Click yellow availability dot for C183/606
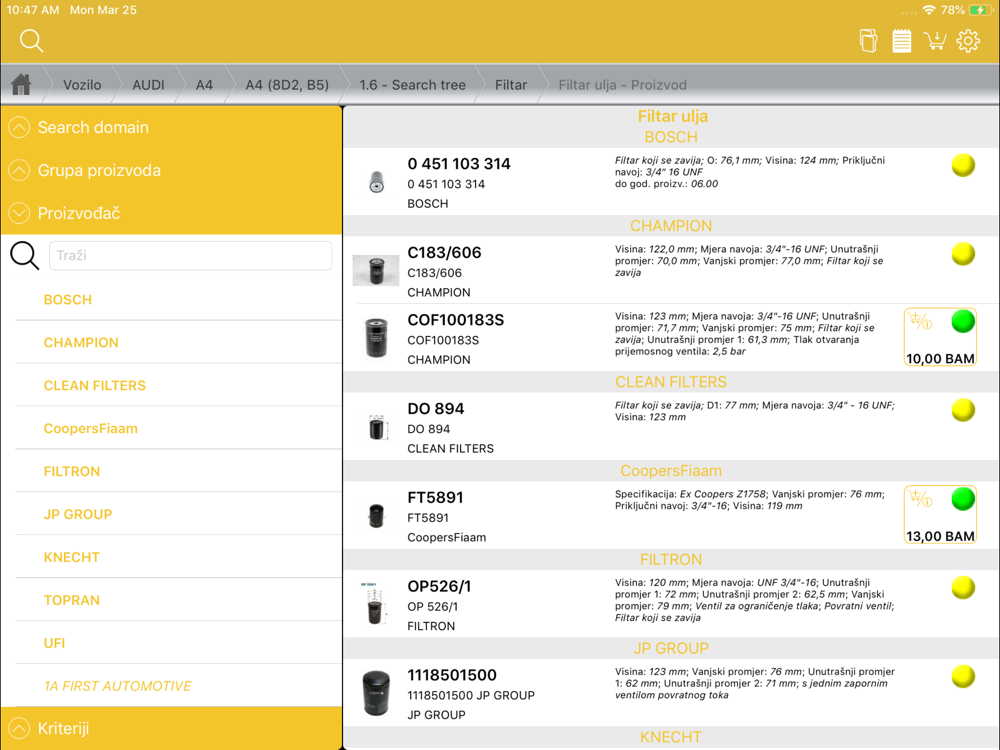Screen dimensions: 1000x750 pos(963,254)
